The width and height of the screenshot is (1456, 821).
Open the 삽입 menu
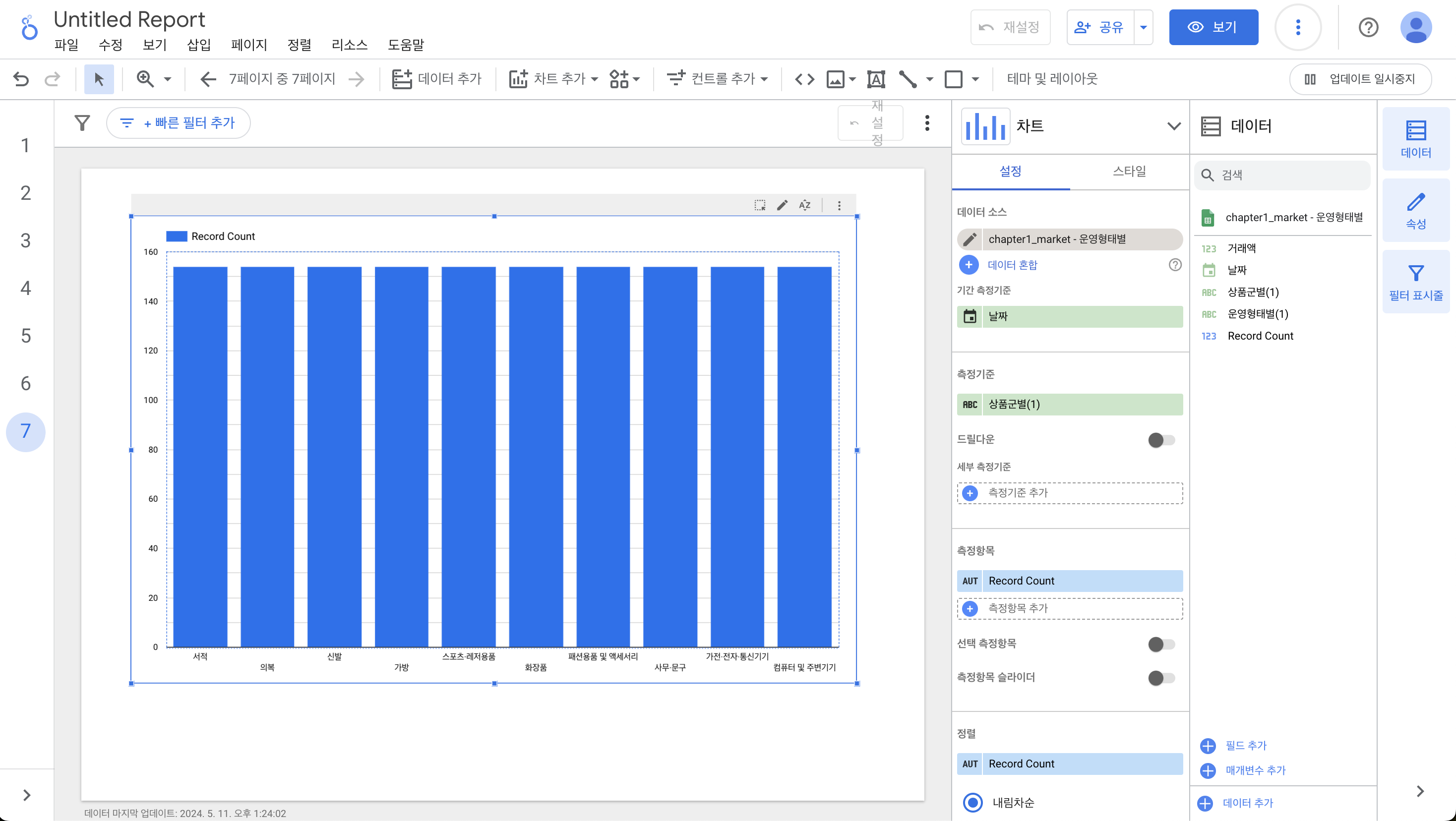(198, 45)
